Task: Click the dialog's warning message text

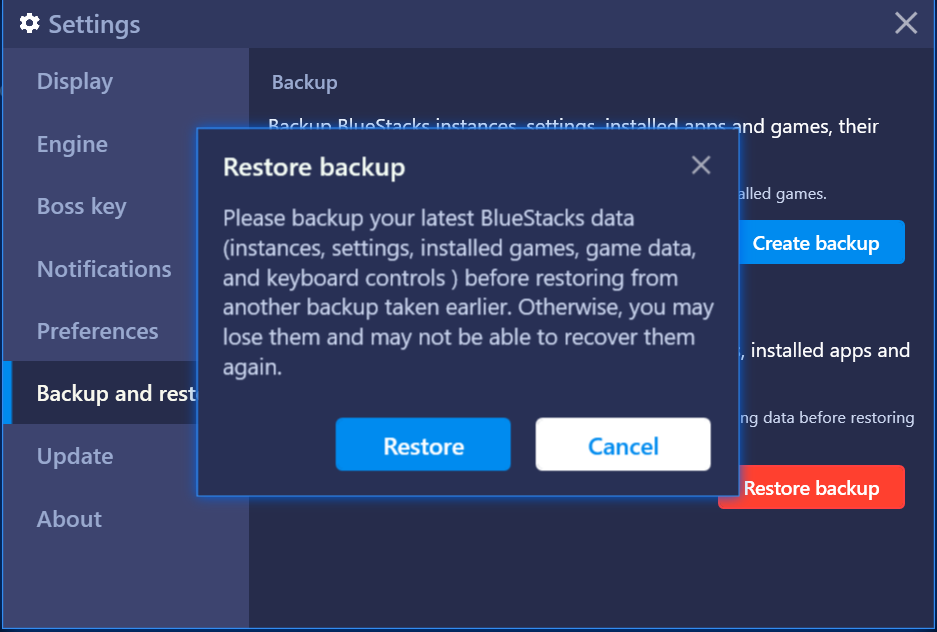Action: coord(468,292)
